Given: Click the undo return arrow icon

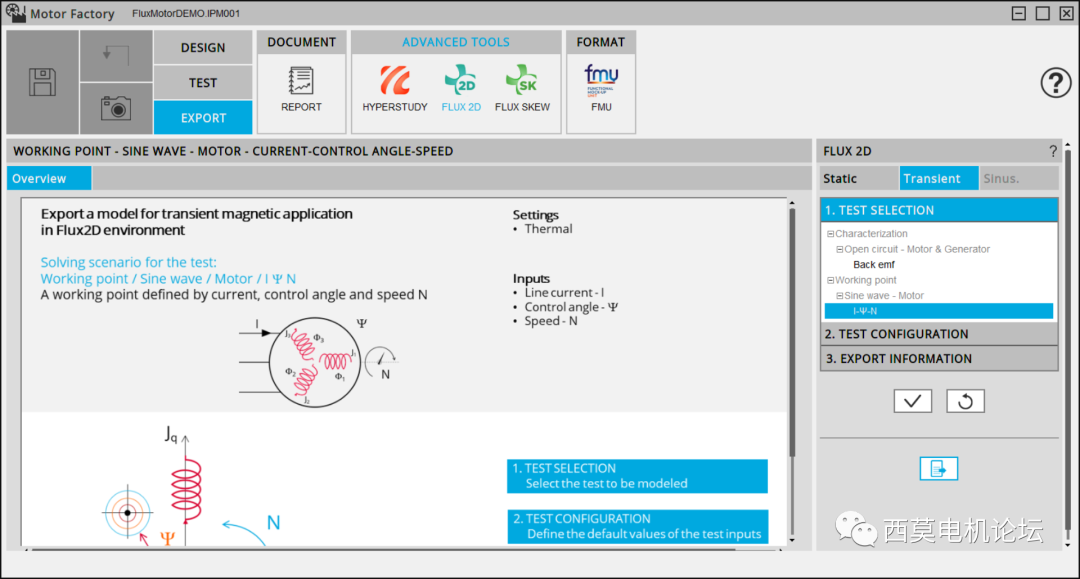Looking at the screenshot, I should tap(116, 55).
